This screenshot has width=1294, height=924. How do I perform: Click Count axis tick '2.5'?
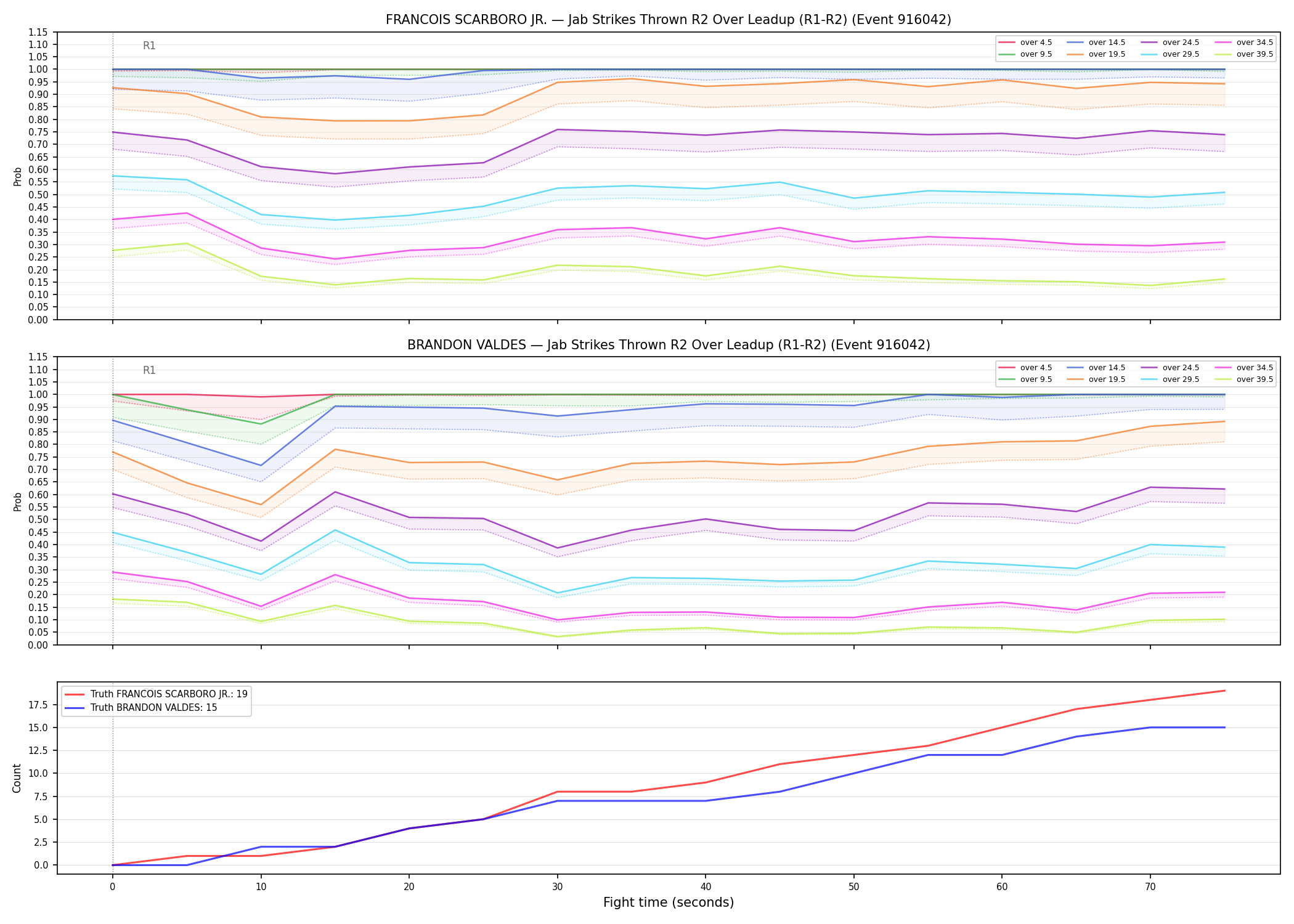coord(42,842)
